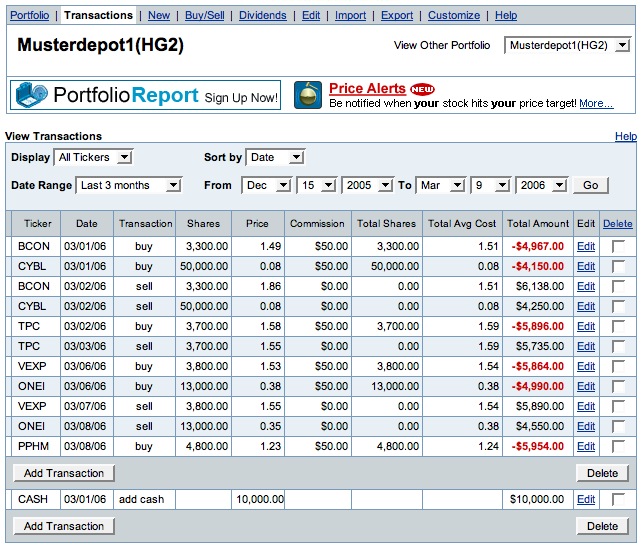Open the Export menu link
Viewport: 642px width, 548px height.
[x=397, y=15]
